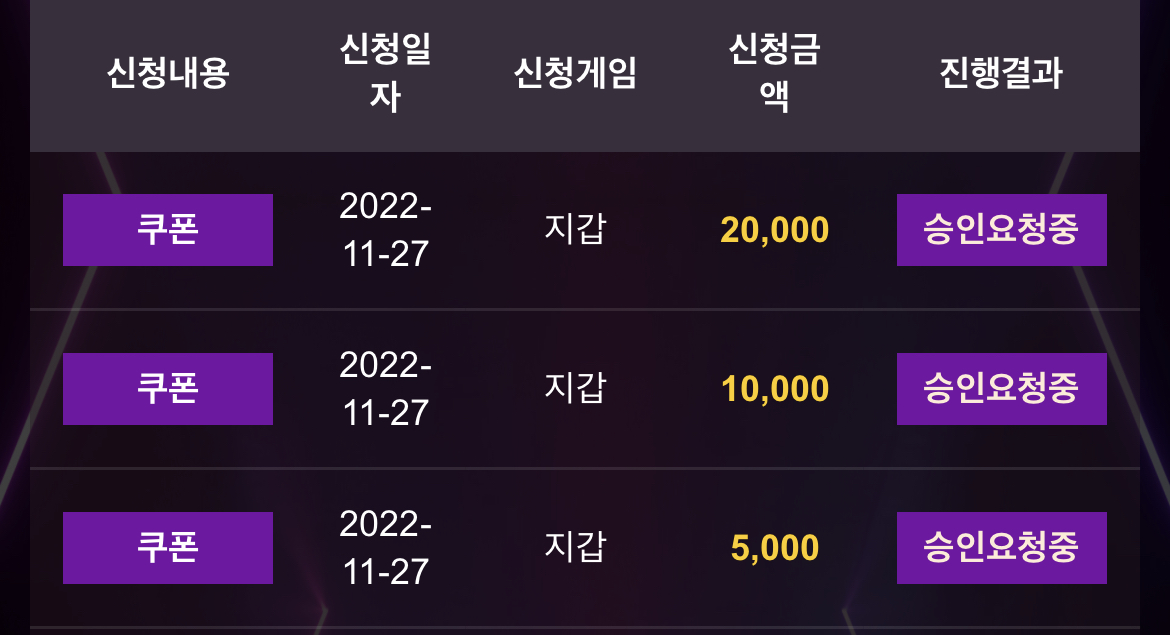This screenshot has height=635, width=1170.
Task: Select 승인요청중 status for the 20,000 request
Action: pyautogui.click(x=1001, y=230)
